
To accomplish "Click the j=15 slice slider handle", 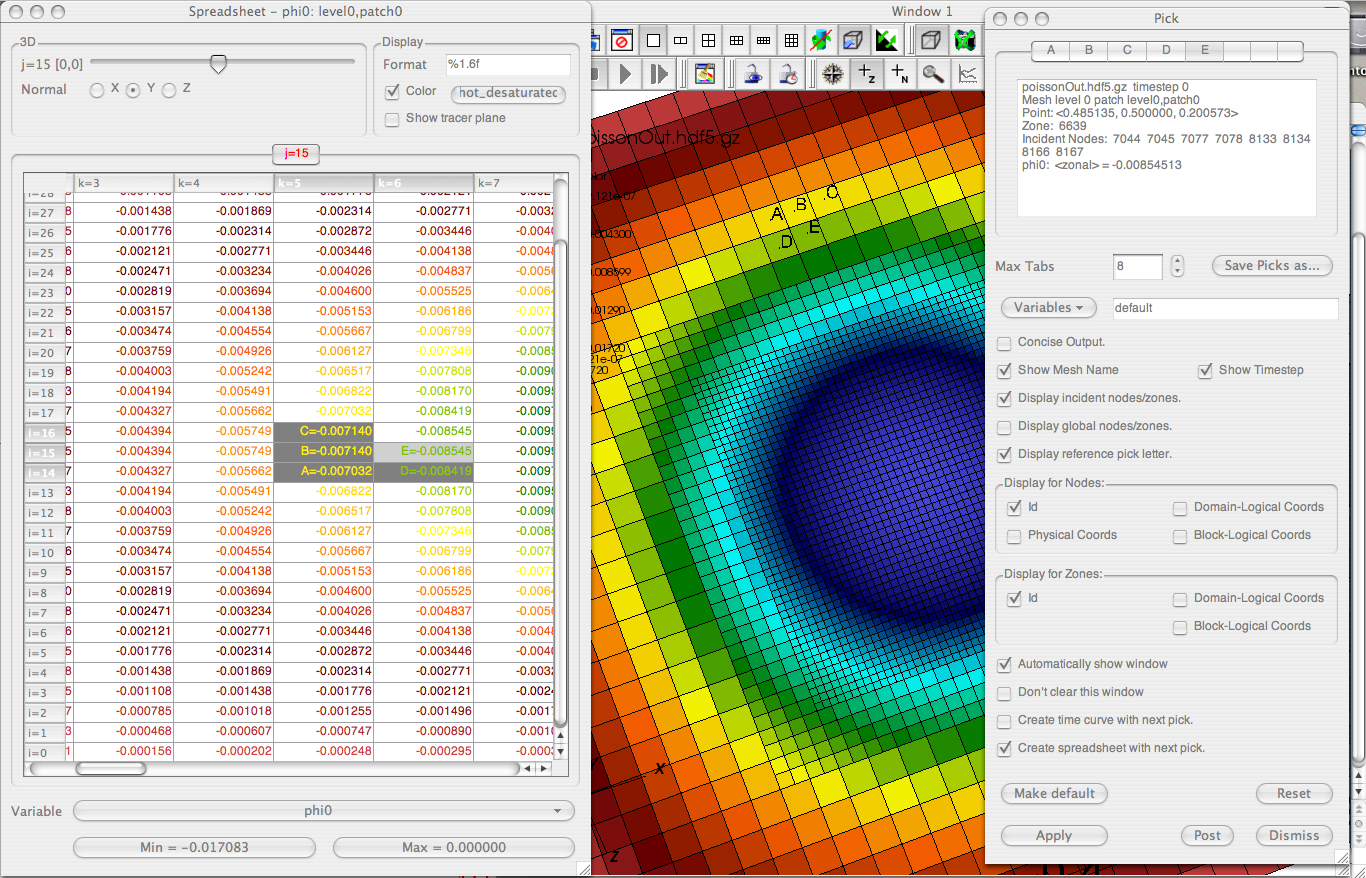I will click(217, 64).
